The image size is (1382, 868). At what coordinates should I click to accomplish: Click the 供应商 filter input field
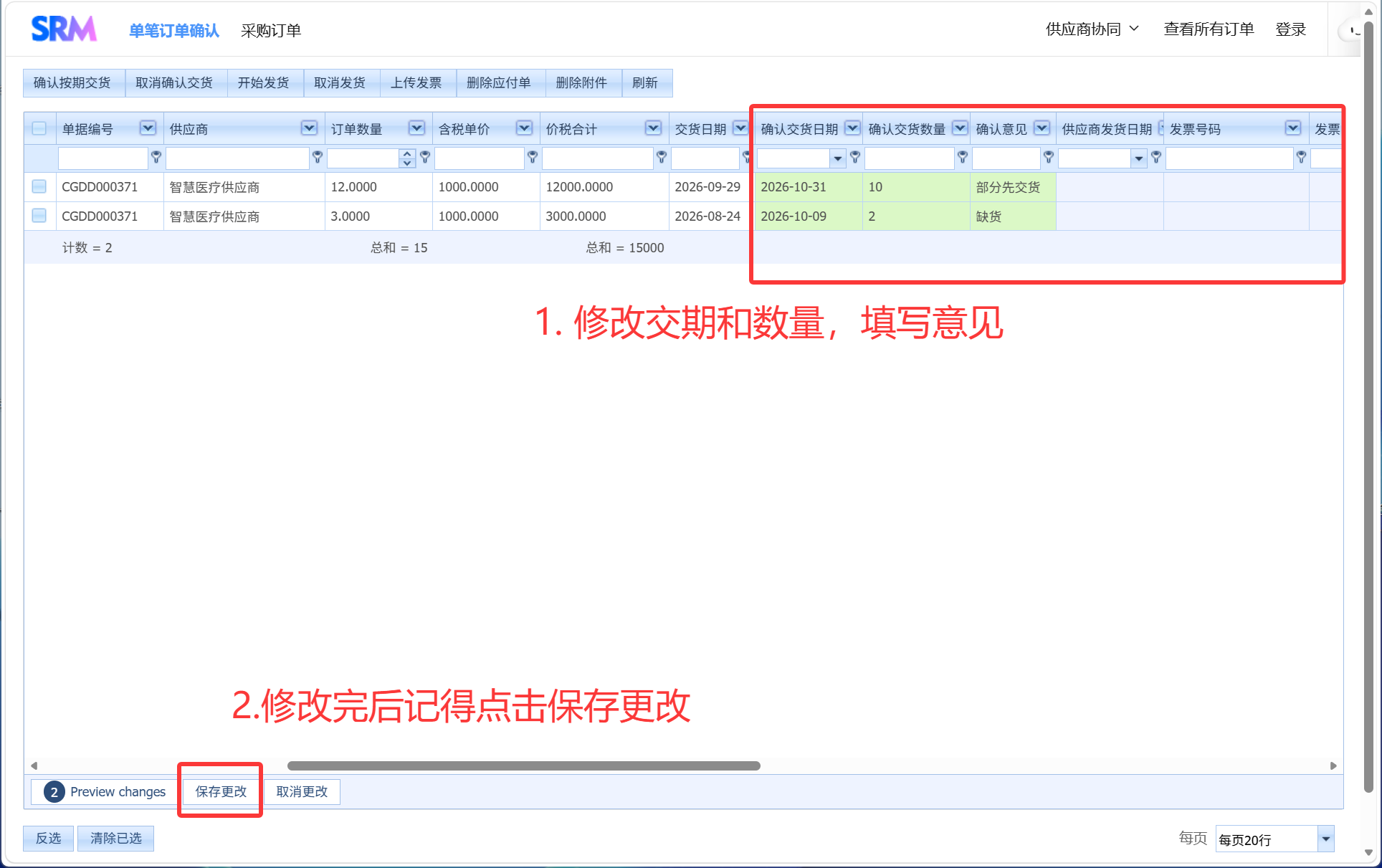237,158
